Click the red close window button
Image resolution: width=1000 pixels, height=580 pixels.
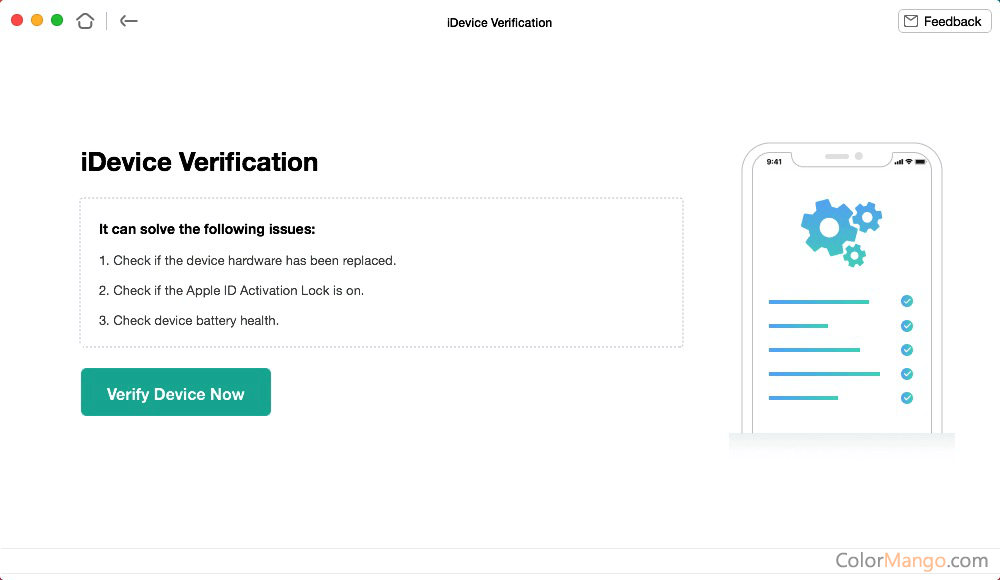click(x=17, y=20)
